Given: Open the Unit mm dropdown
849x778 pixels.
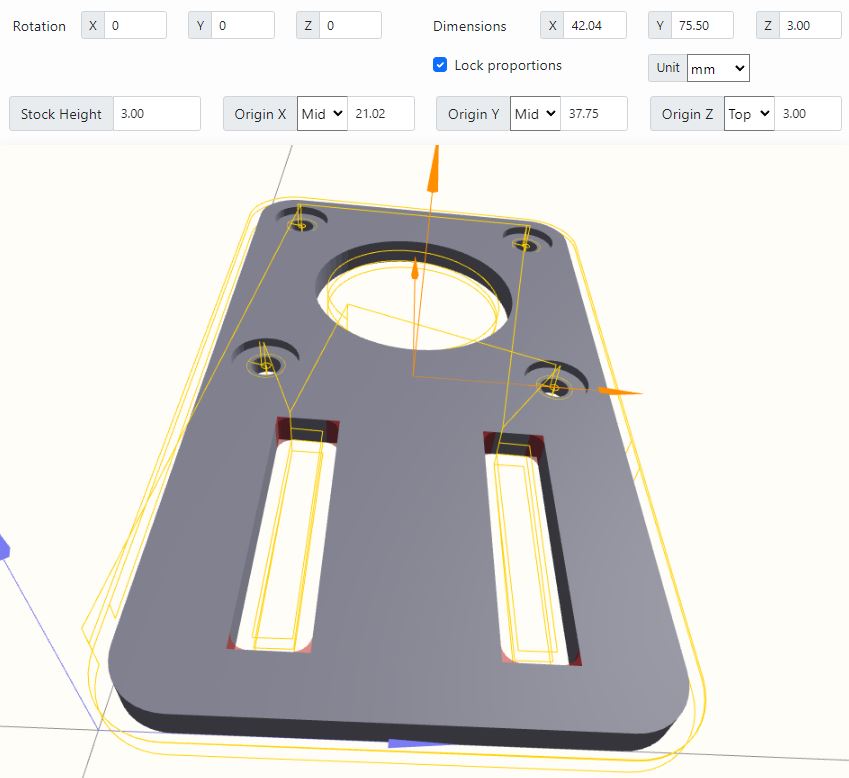Looking at the screenshot, I should [x=718, y=68].
